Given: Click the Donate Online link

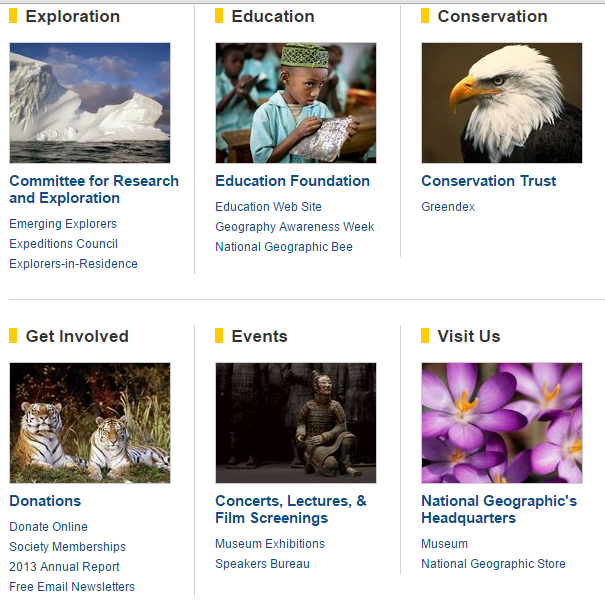Looking at the screenshot, I should 48,527.
